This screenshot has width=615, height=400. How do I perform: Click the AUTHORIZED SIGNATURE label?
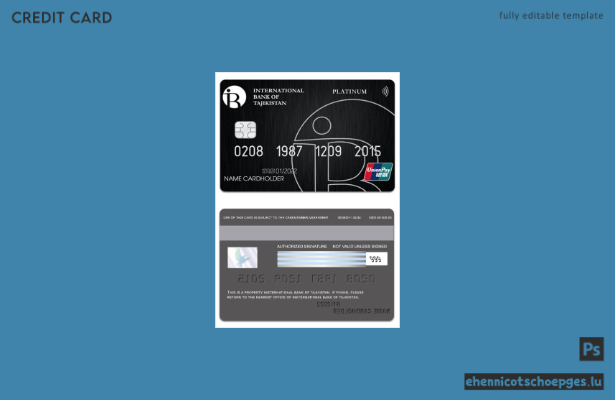(x=302, y=246)
